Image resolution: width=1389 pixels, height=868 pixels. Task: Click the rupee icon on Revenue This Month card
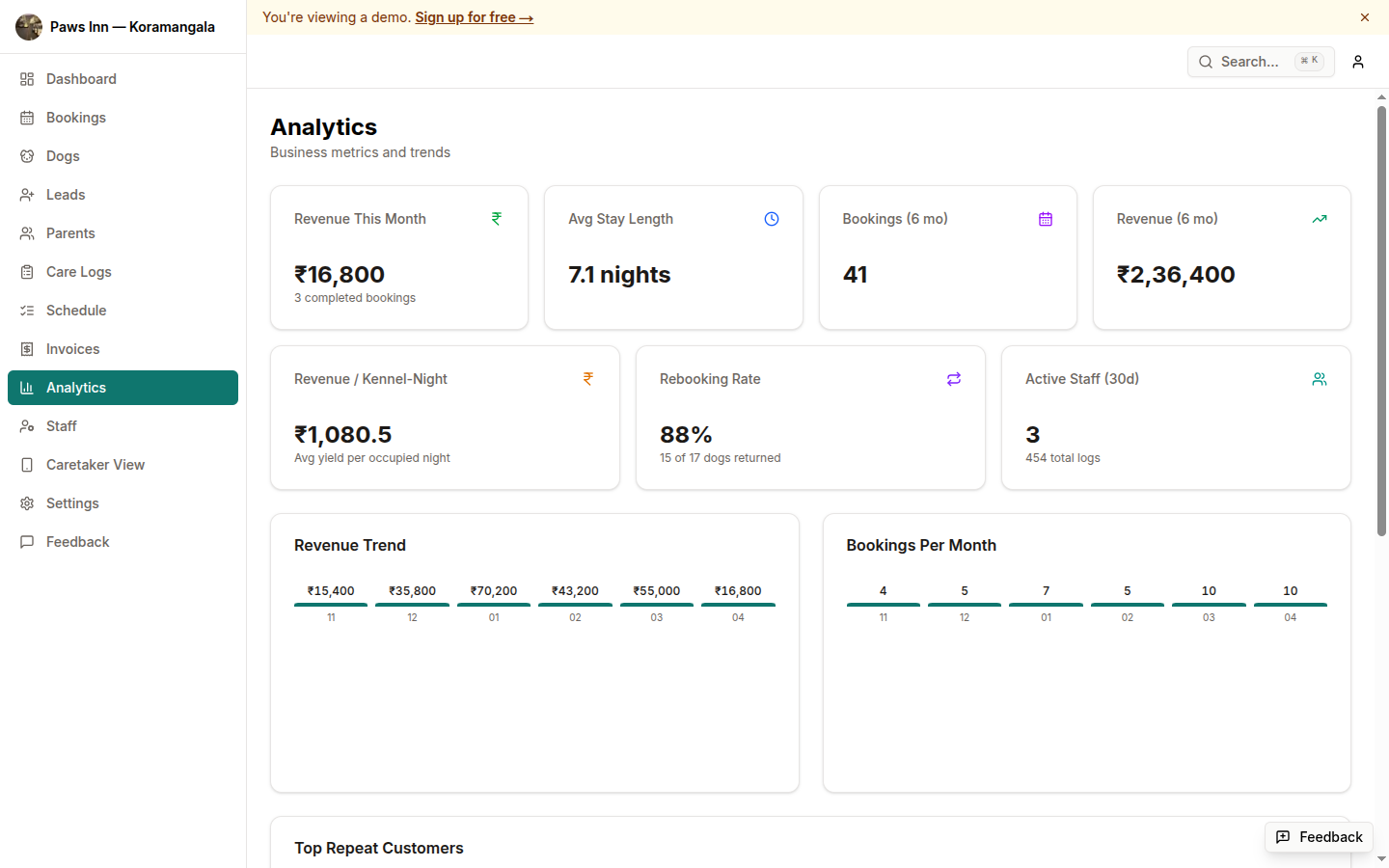point(496,219)
